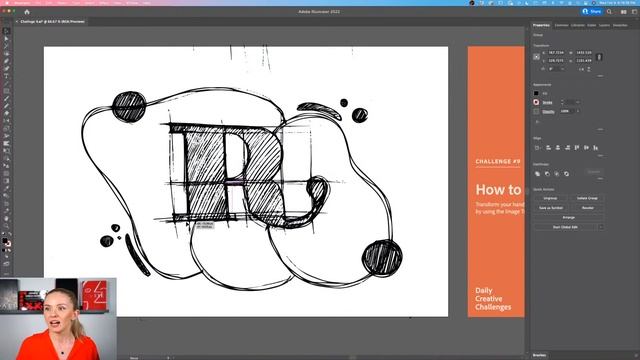Open the stroke weight dropdown
640x360 pixels.
[578, 102]
